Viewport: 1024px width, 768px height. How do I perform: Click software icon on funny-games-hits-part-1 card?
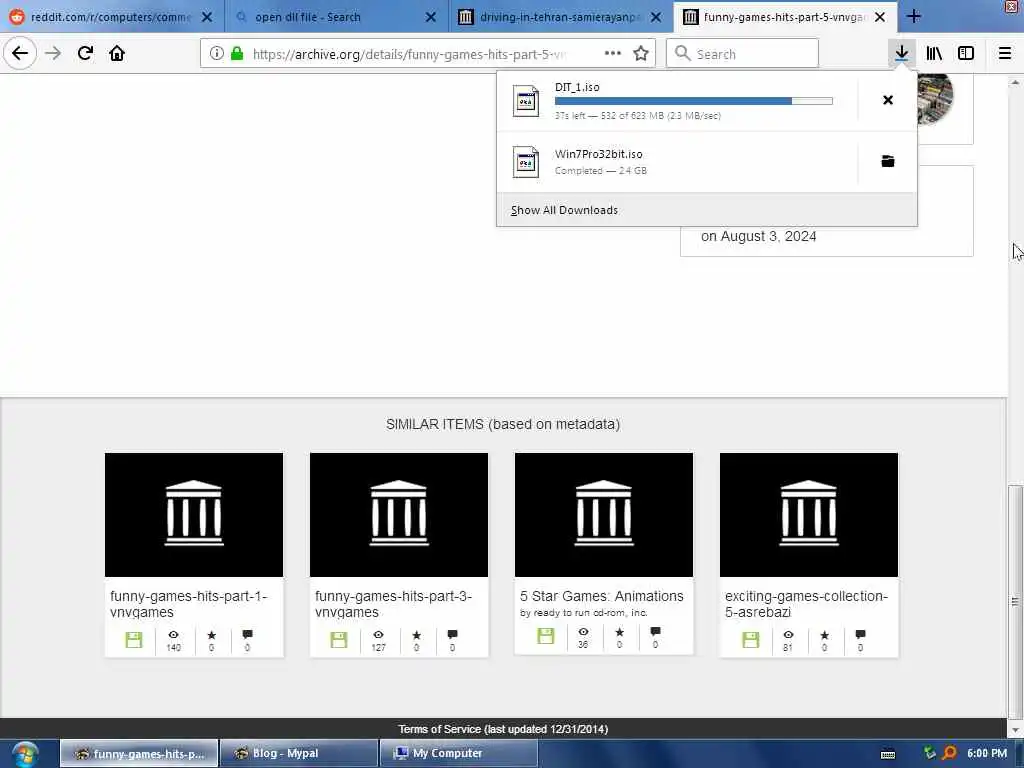(134, 640)
